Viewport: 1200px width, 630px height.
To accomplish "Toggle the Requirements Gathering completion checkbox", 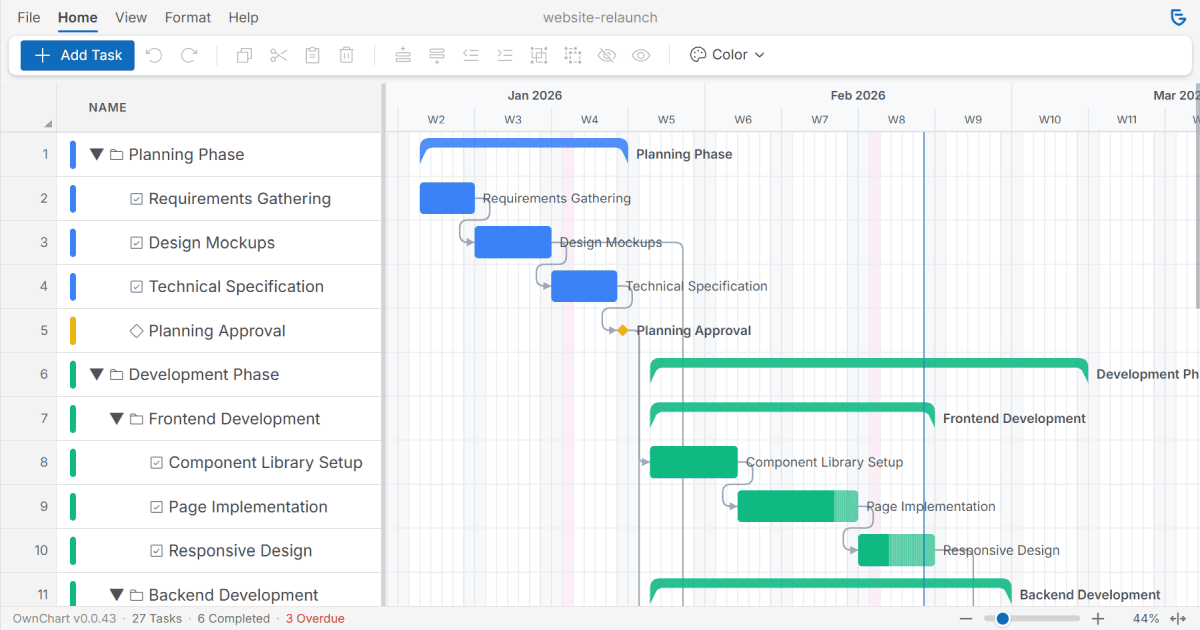I will 136,198.
